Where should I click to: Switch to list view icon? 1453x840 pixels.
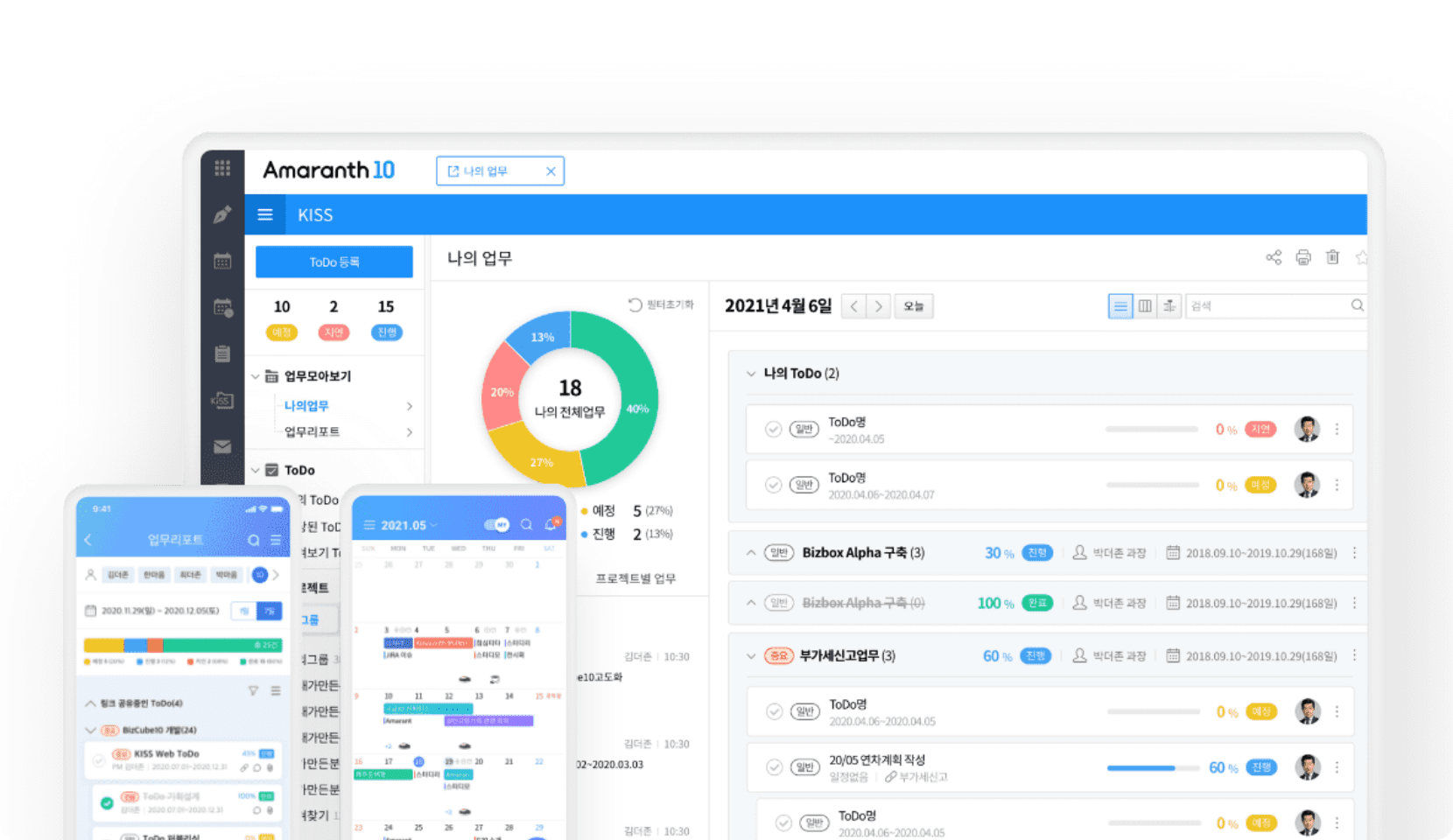1120,306
